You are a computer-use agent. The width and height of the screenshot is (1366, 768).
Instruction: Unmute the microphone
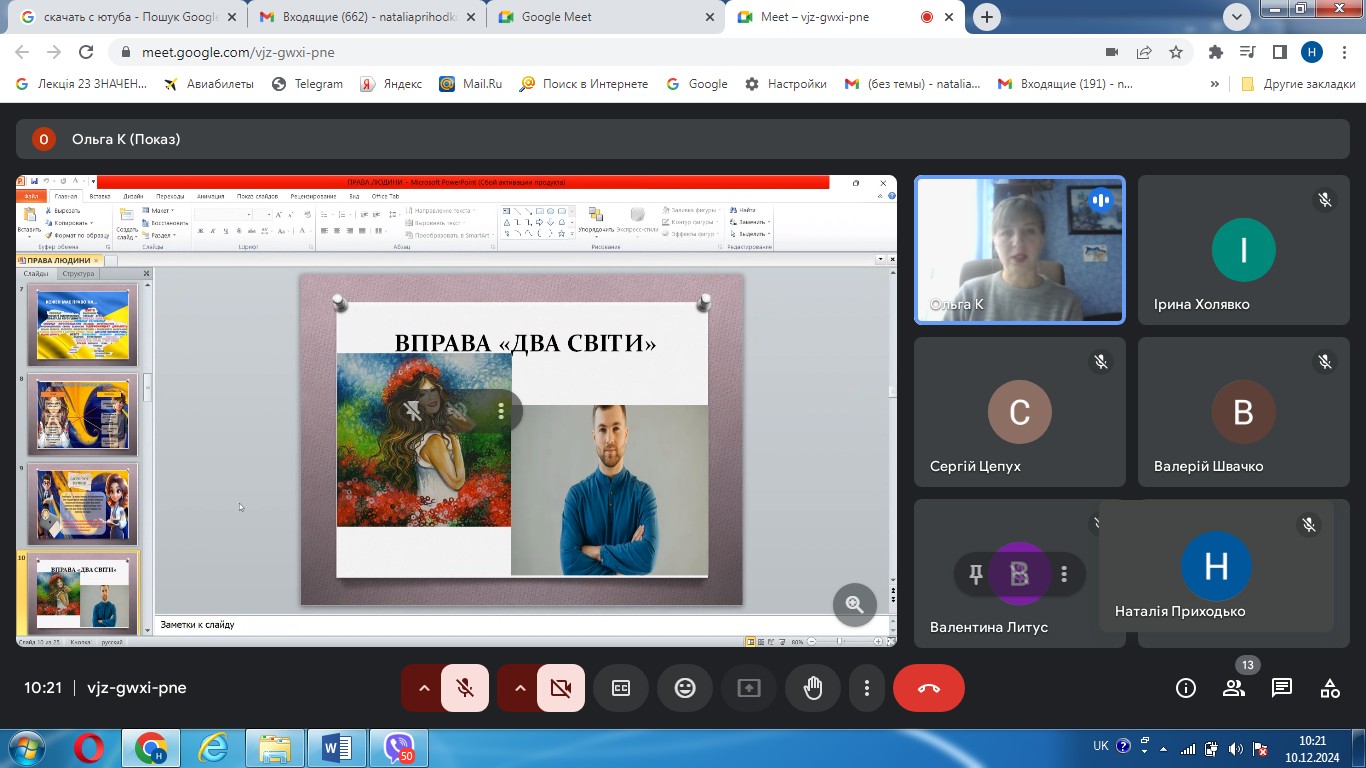465,688
